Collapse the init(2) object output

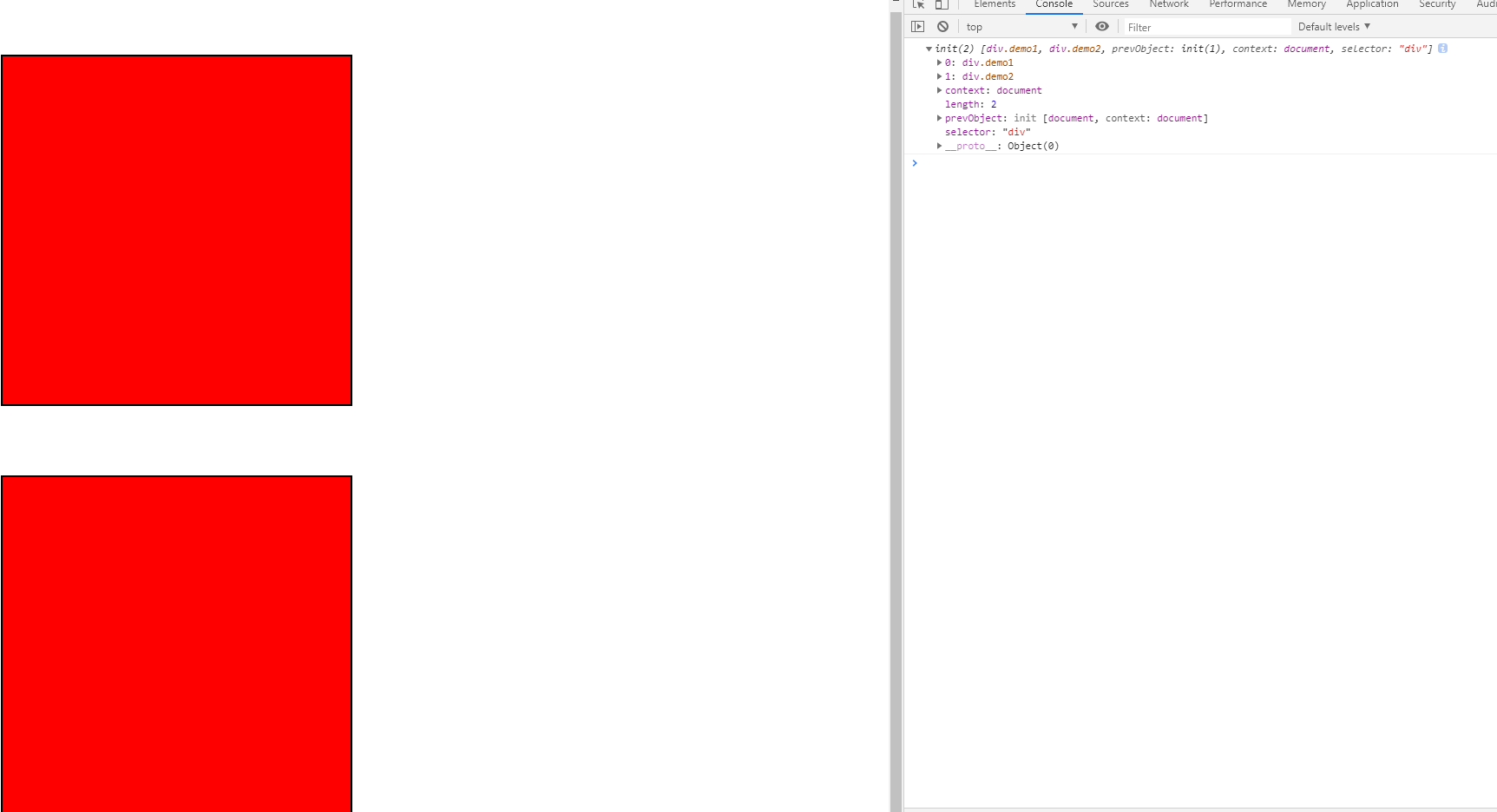tap(929, 49)
